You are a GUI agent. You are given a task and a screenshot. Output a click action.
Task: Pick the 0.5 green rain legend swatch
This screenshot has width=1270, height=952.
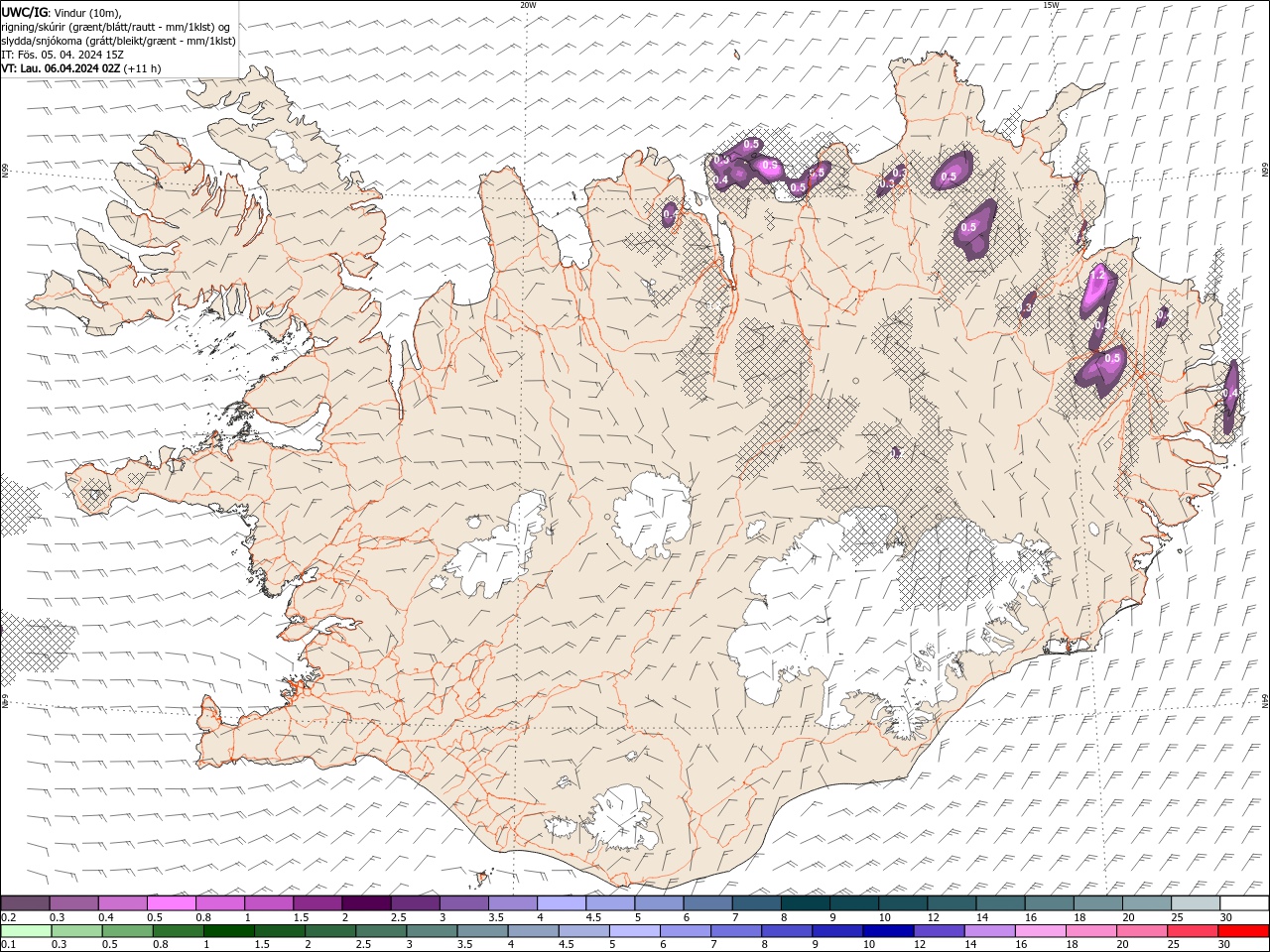tap(127, 931)
